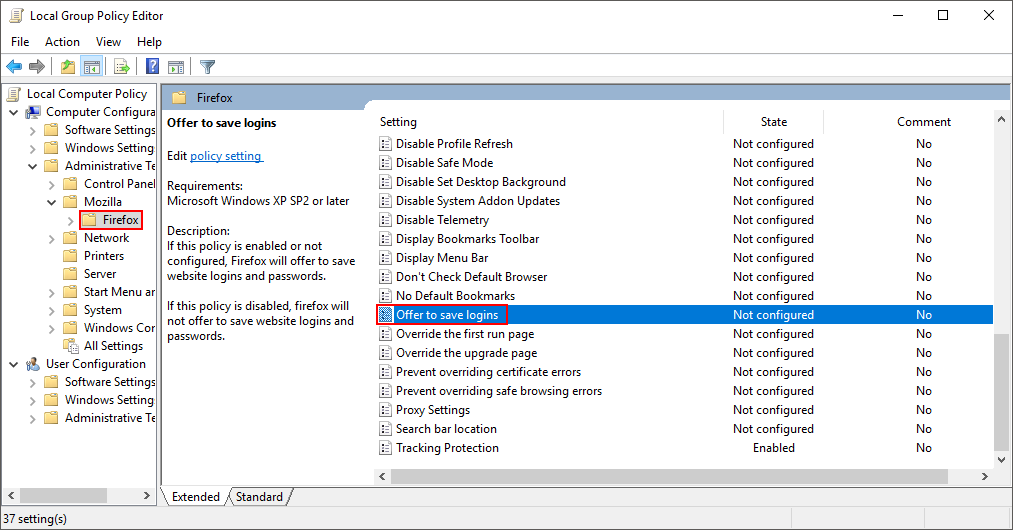Click the settings list vertical scrollbar thumb

coord(1001,392)
